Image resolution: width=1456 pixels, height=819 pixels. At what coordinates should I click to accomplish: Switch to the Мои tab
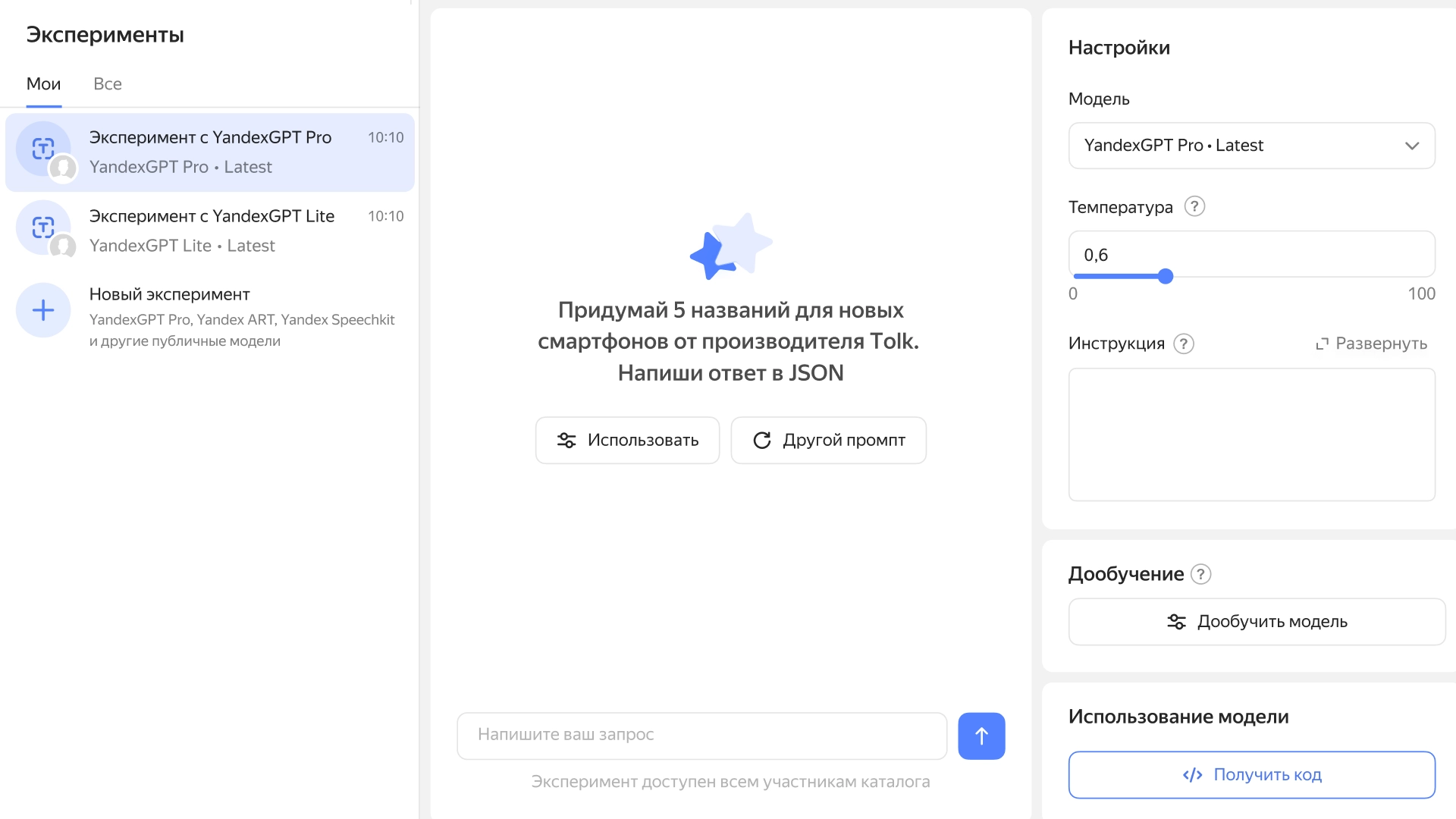43,84
